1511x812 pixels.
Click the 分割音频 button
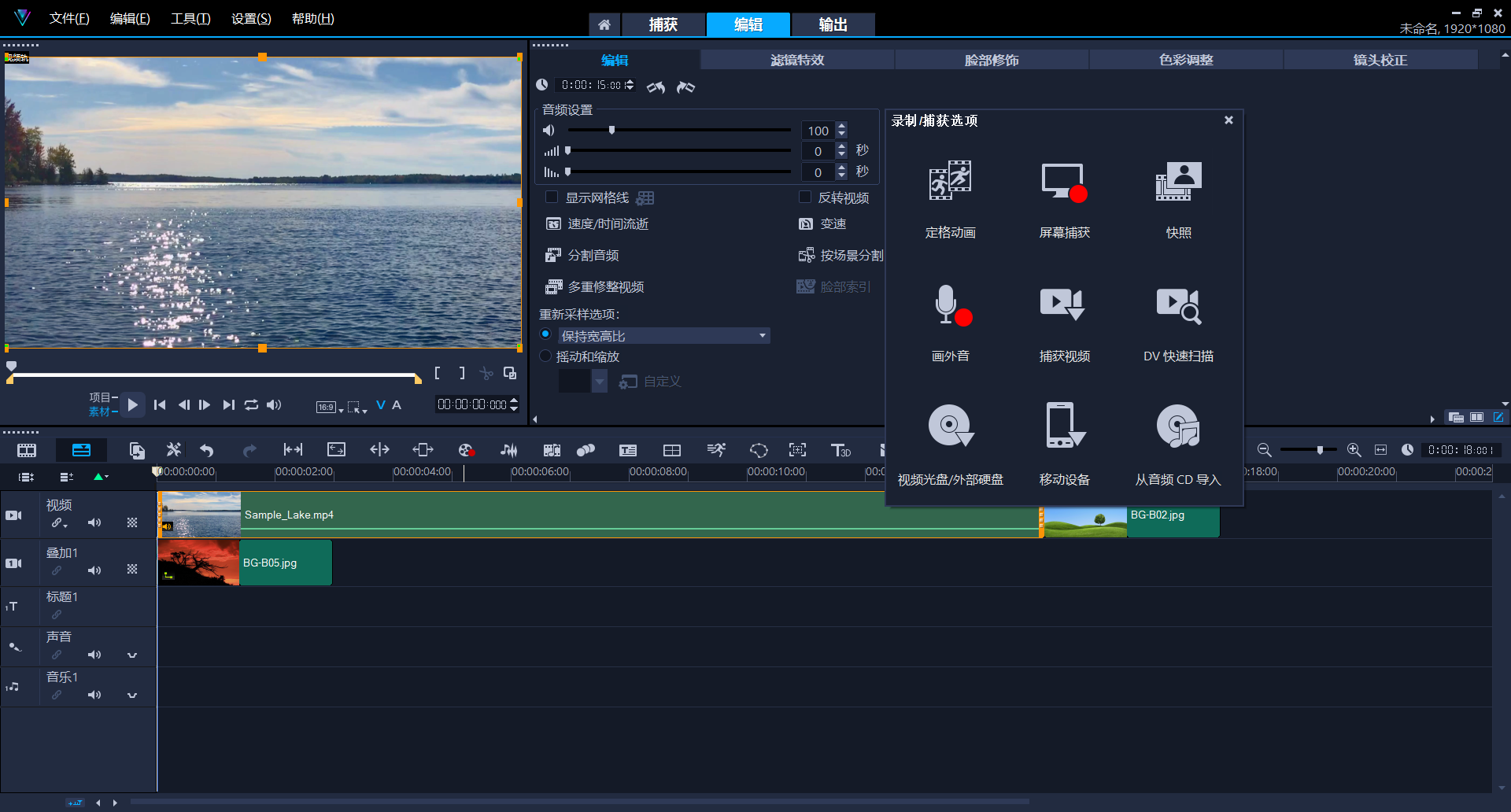582,256
